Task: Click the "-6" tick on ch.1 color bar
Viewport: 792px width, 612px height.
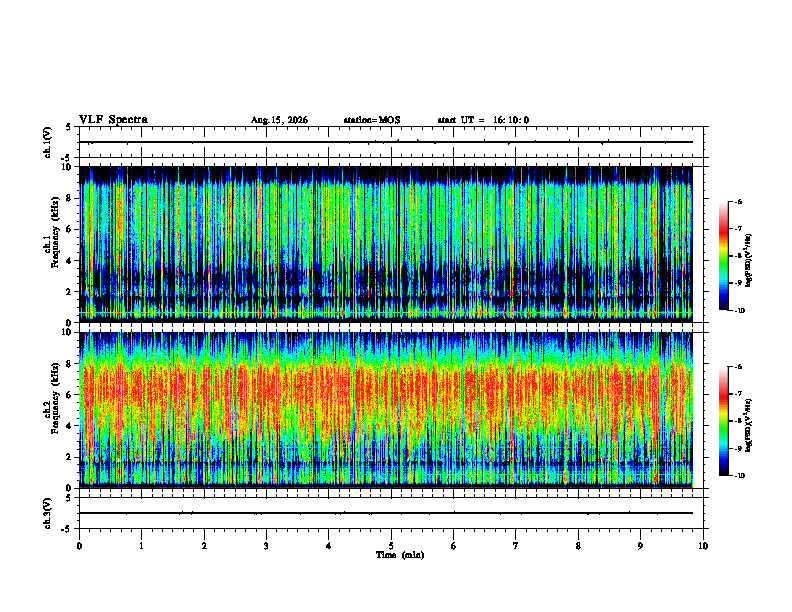Action: 738,201
